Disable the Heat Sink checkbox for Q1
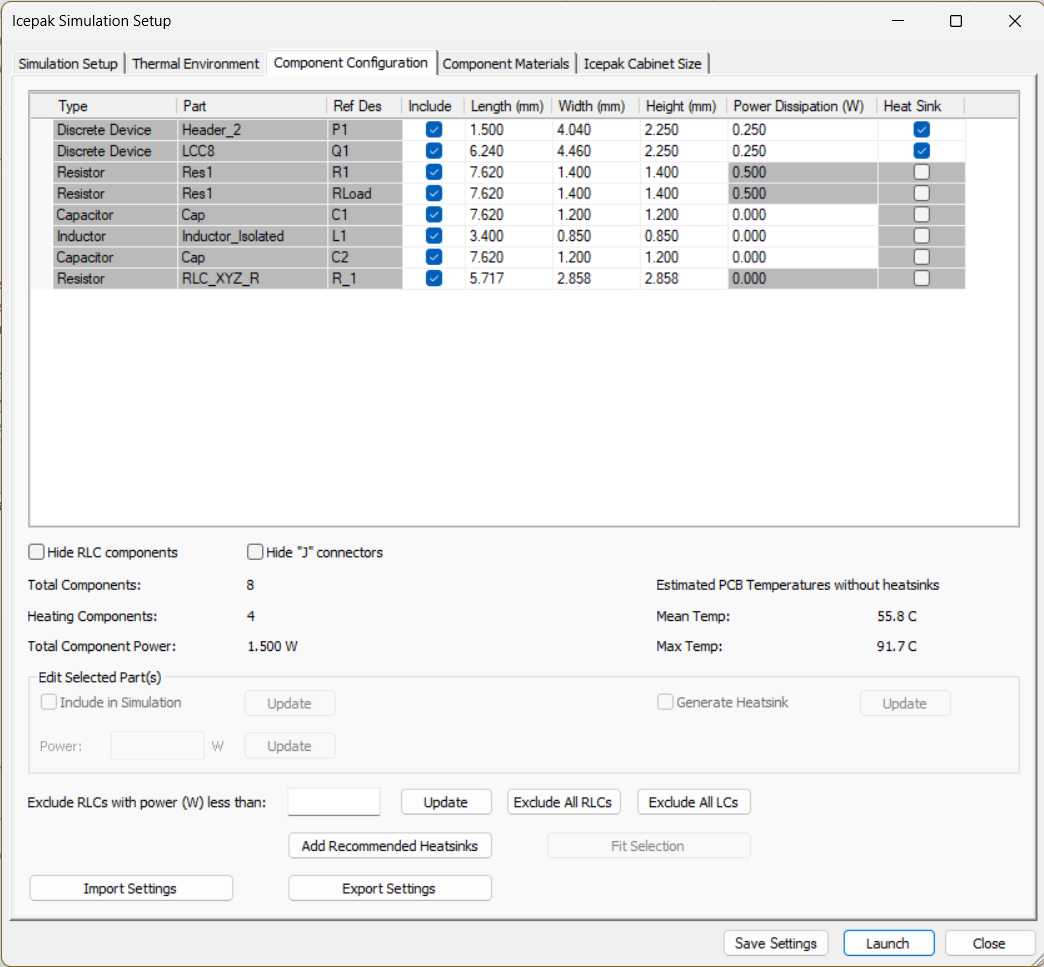 (920, 150)
